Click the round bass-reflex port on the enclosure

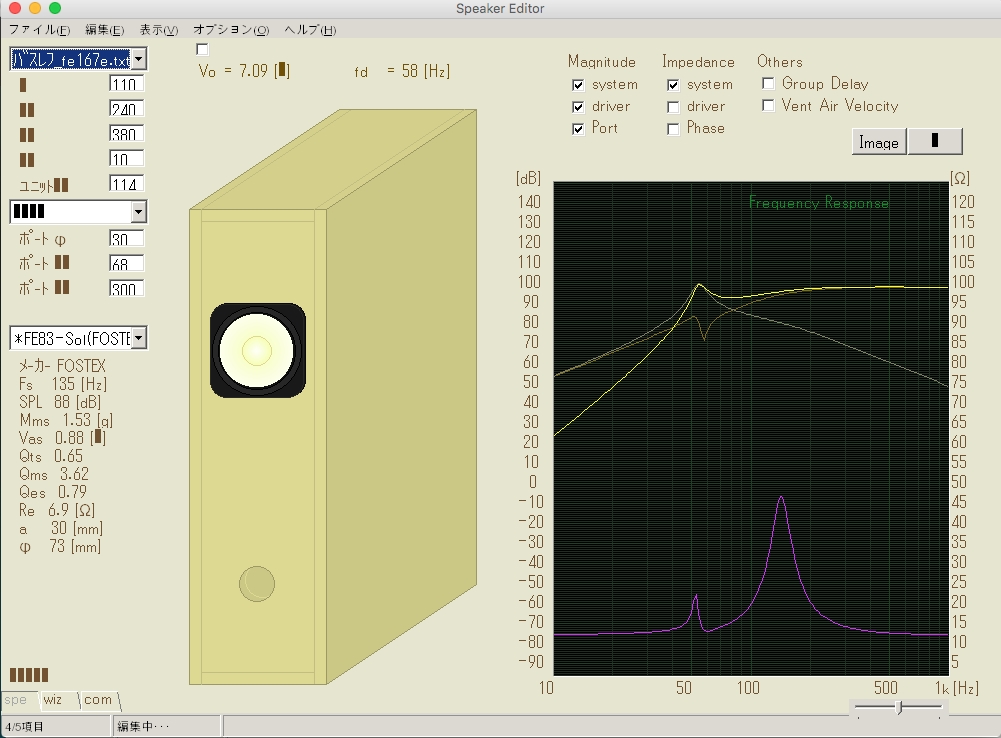point(257,584)
